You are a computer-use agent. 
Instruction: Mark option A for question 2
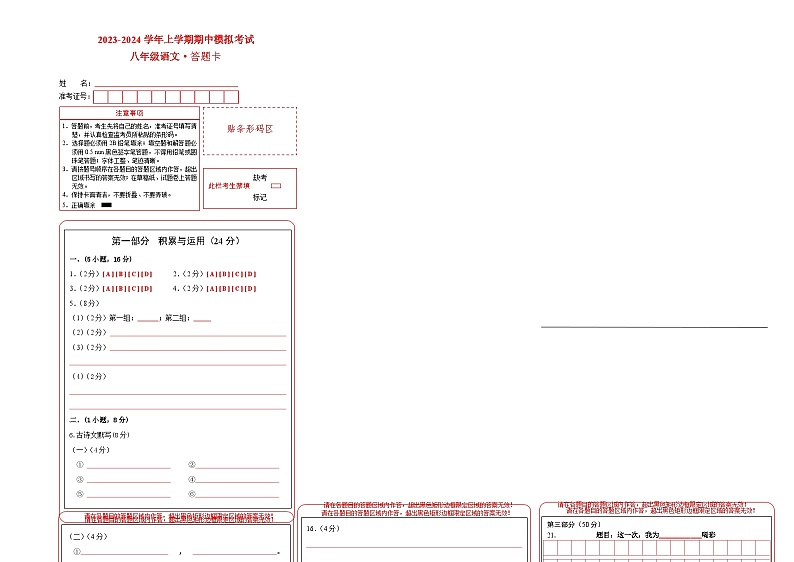coord(213,274)
